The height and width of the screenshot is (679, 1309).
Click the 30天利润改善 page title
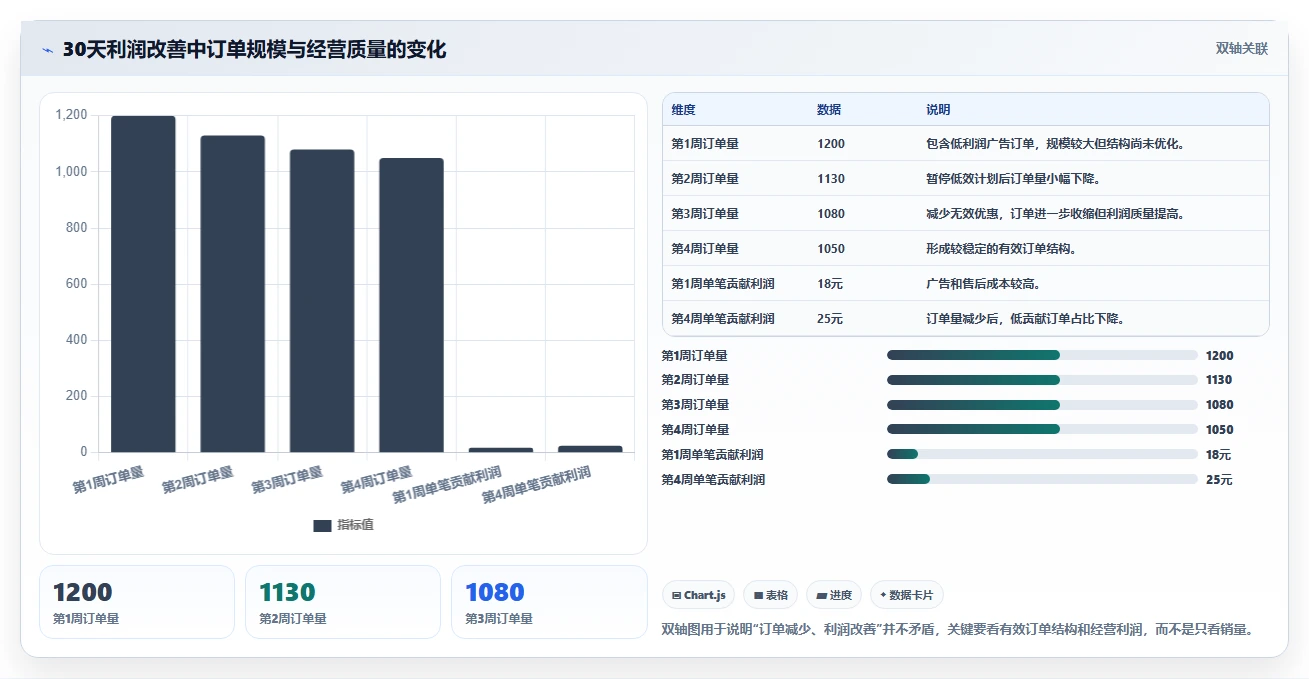pyautogui.click(x=254, y=50)
